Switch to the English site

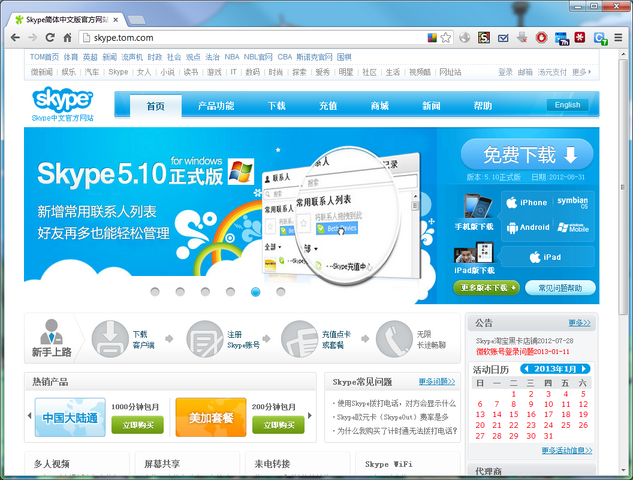(x=567, y=105)
